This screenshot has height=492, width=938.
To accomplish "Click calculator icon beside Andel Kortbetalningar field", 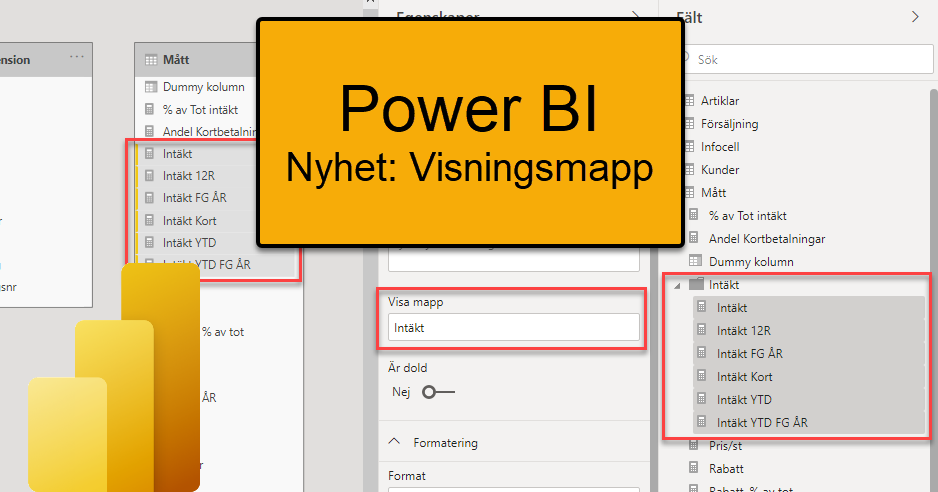I will (x=696, y=239).
